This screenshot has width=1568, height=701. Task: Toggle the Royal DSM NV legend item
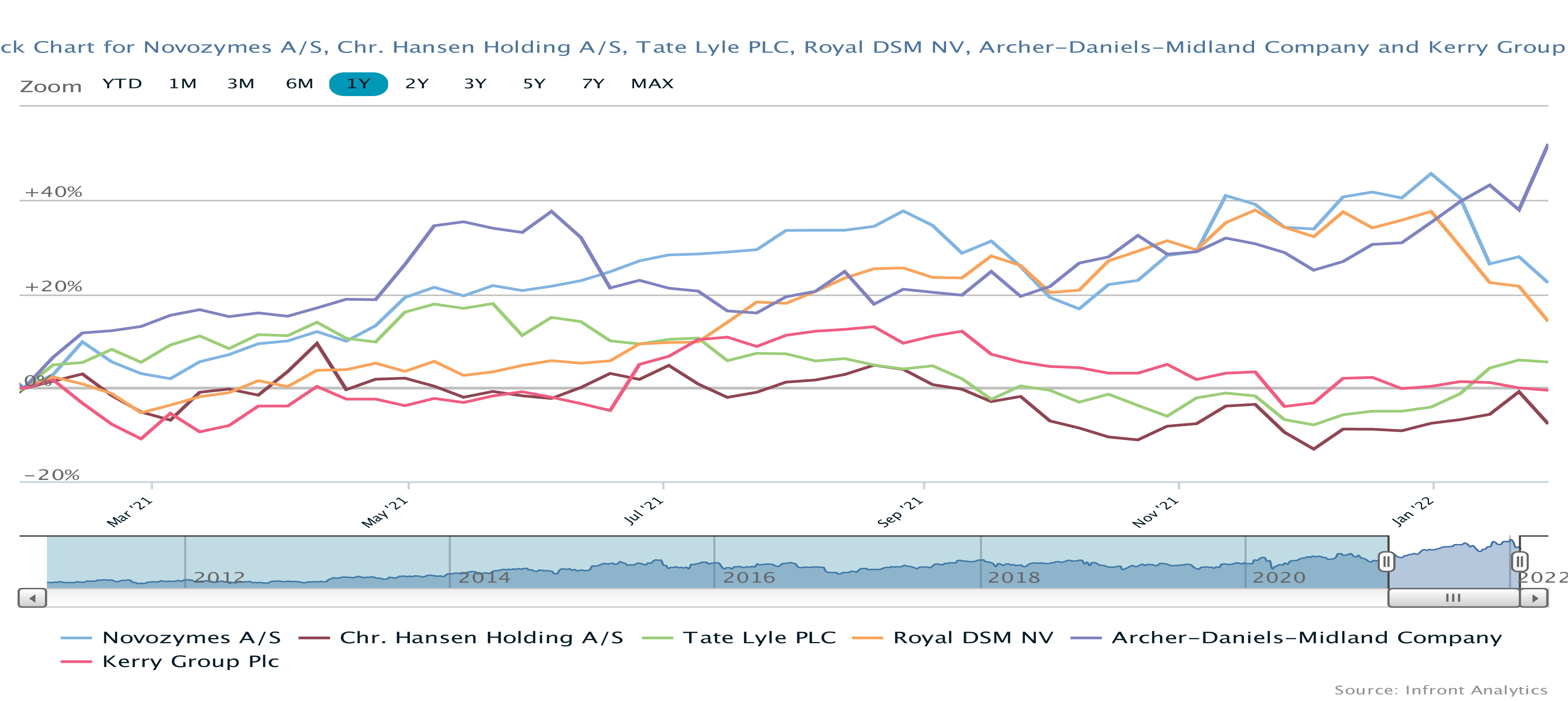coord(973,638)
